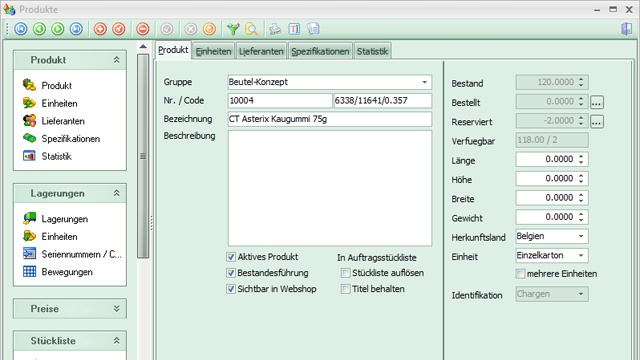This screenshot has width=640, height=360.
Task: Uncheck Aktives Produkt checkbox
Action: click(x=231, y=257)
